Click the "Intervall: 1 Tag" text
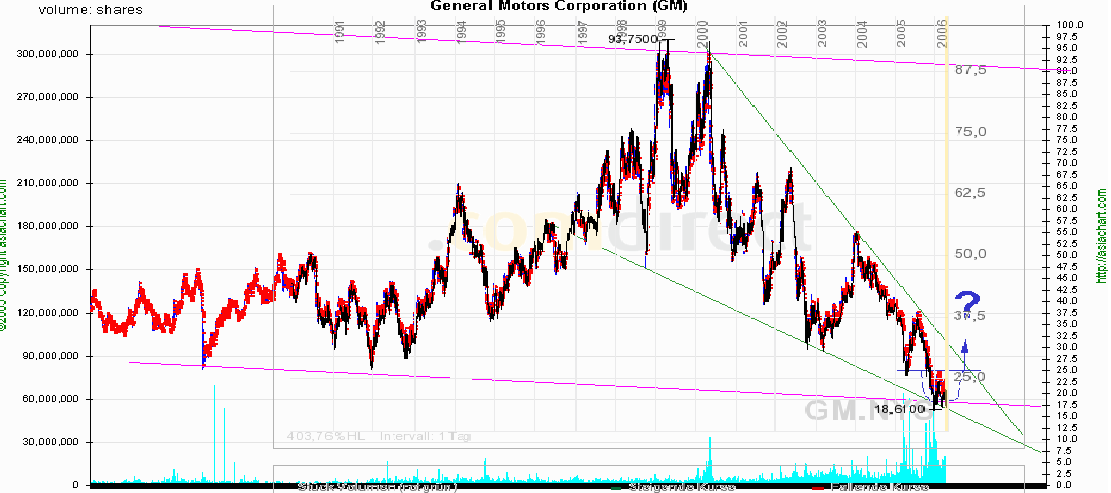 click(425, 436)
